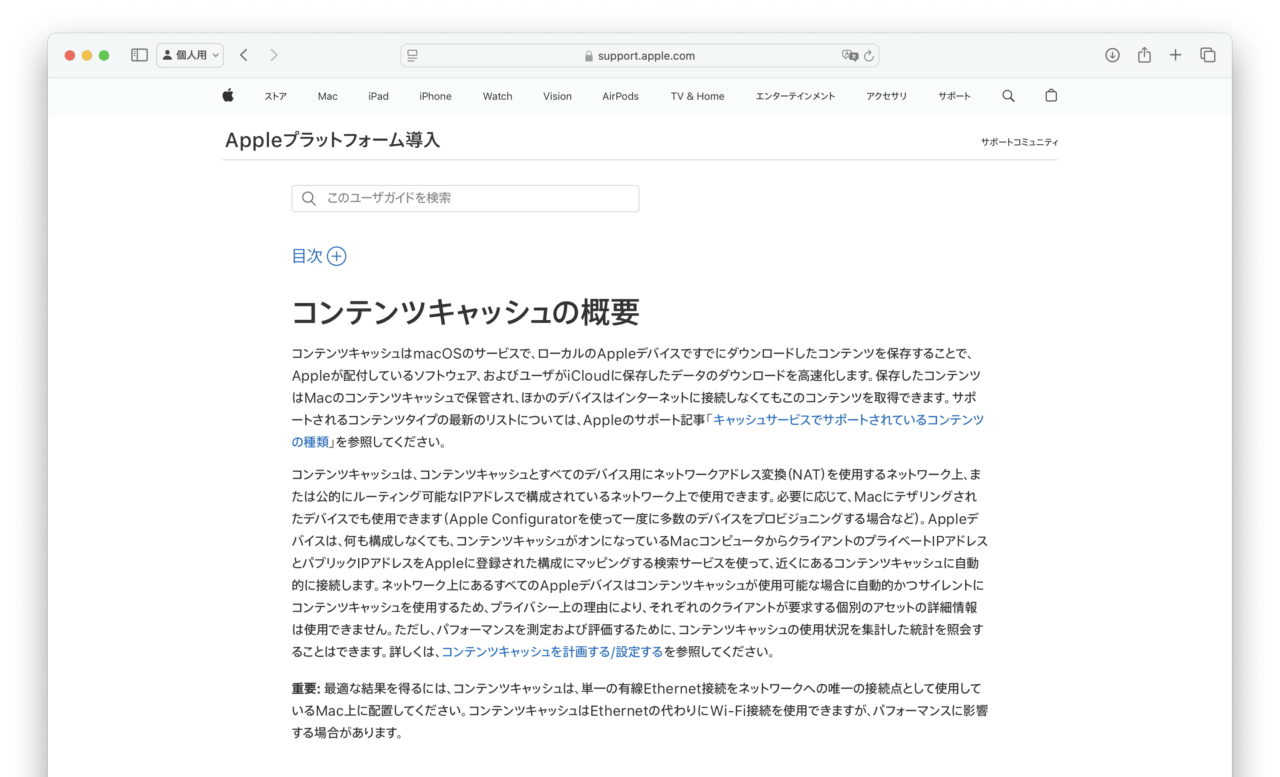Open the TV & Home navigation item

click(697, 97)
